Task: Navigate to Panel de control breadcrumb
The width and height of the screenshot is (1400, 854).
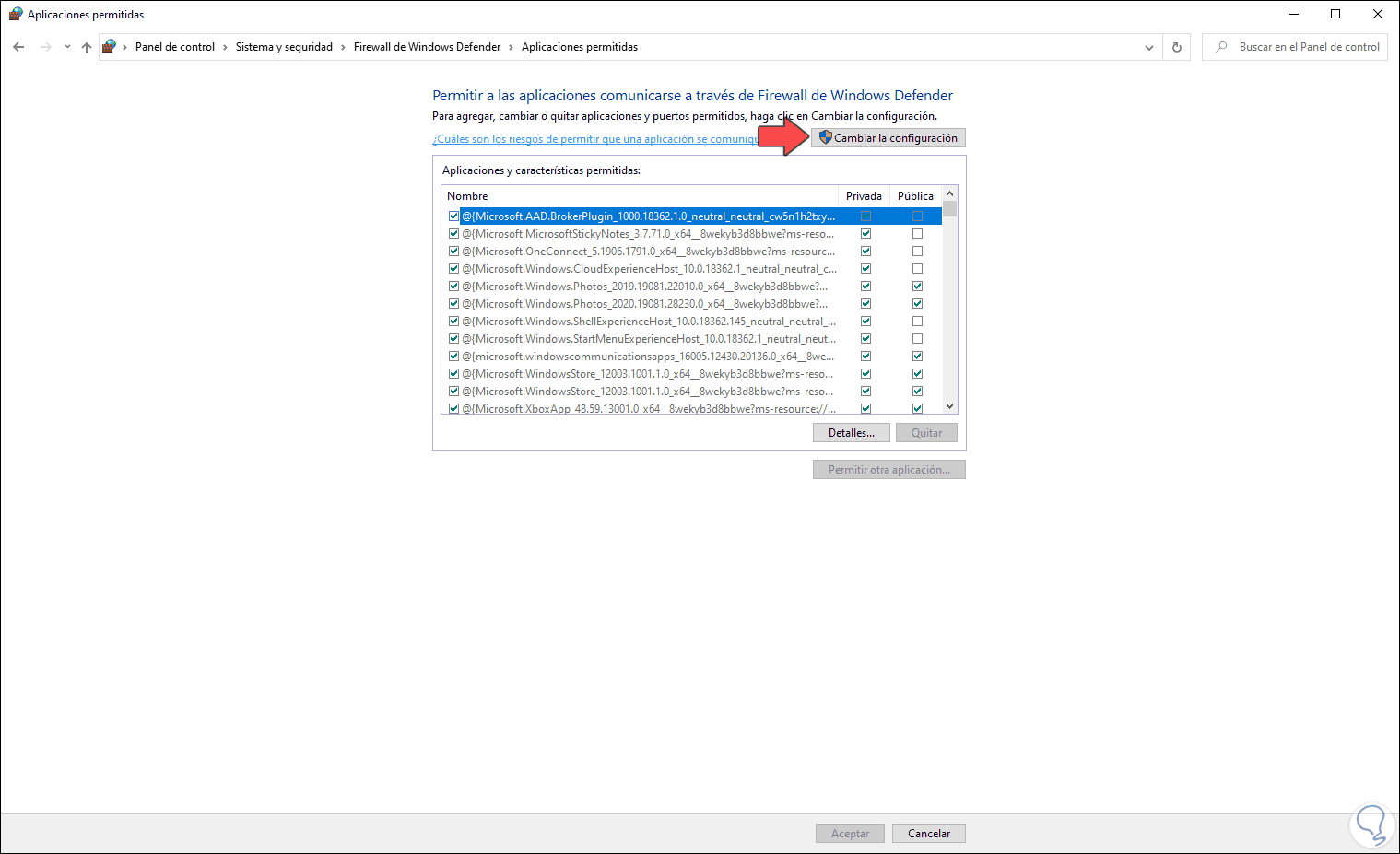Action: [x=175, y=47]
